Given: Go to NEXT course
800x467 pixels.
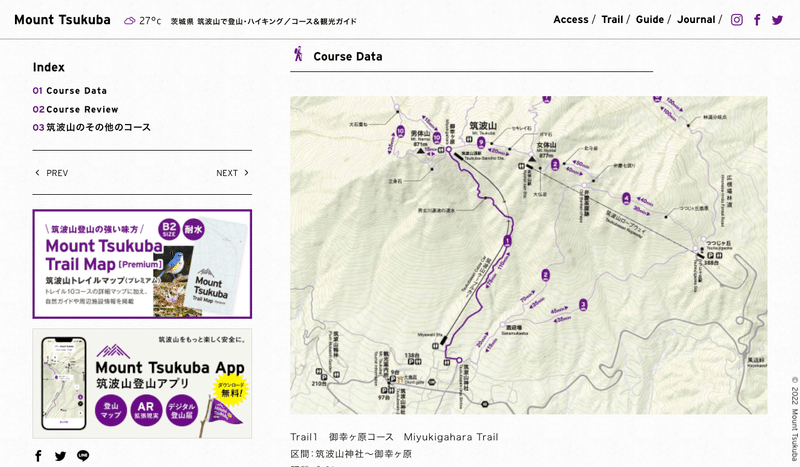Looking at the screenshot, I should (232, 173).
